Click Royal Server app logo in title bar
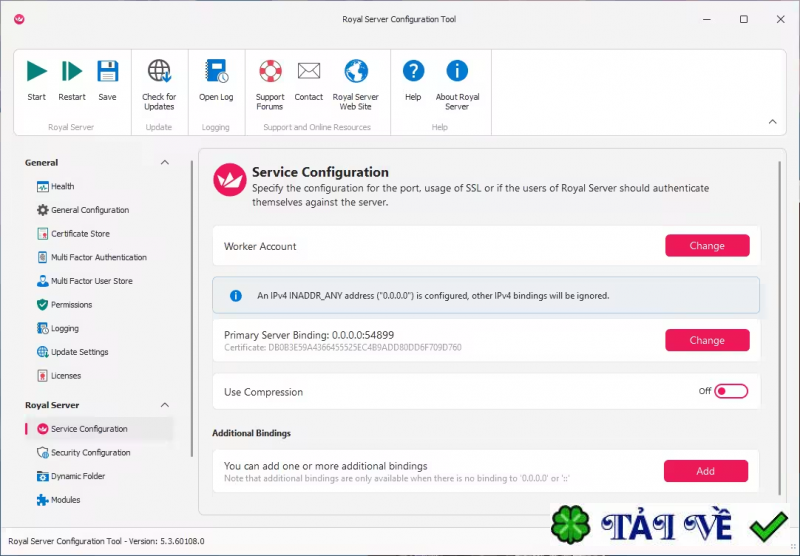The width and height of the screenshot is (800, 556). click(19, 19)
